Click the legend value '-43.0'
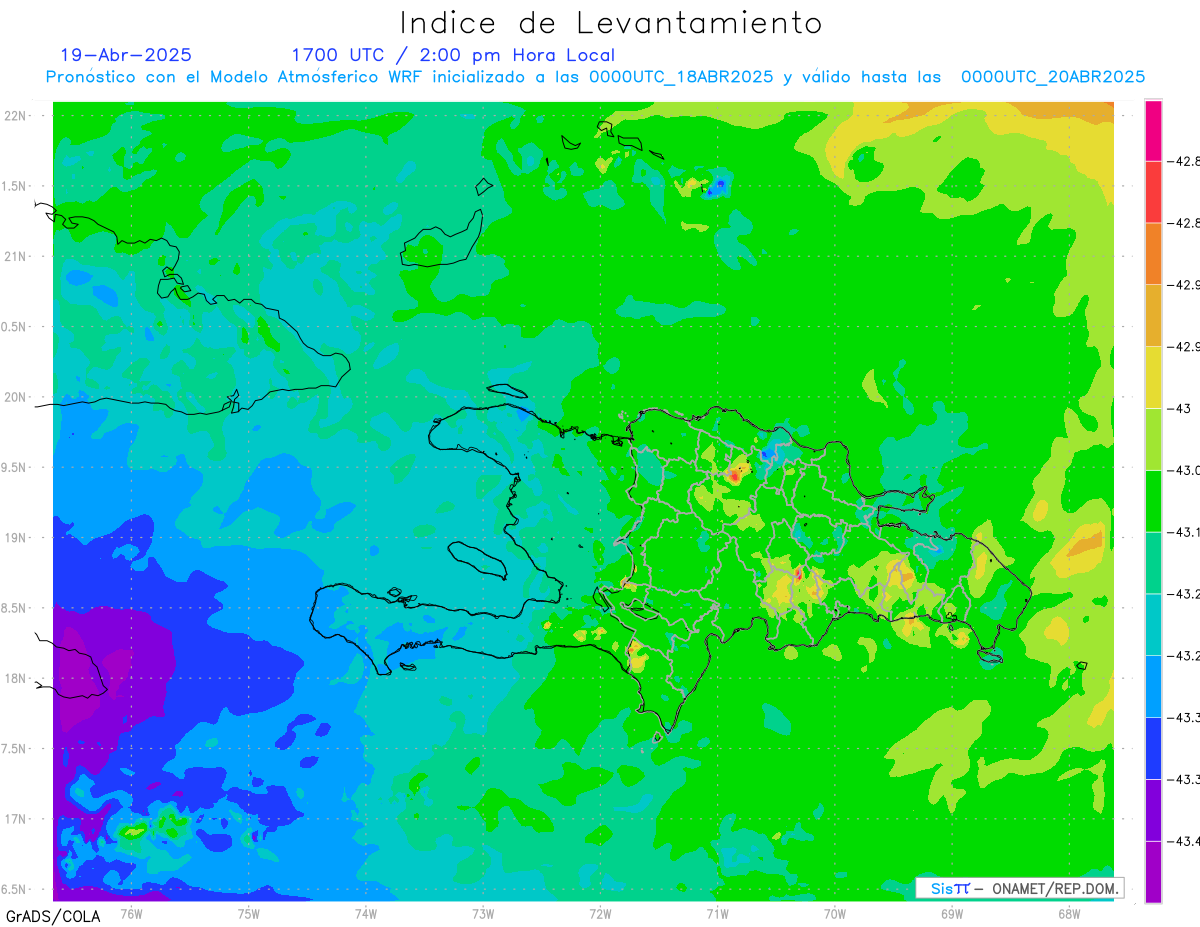This screenshot has width=1200, height=927. 1186,470
